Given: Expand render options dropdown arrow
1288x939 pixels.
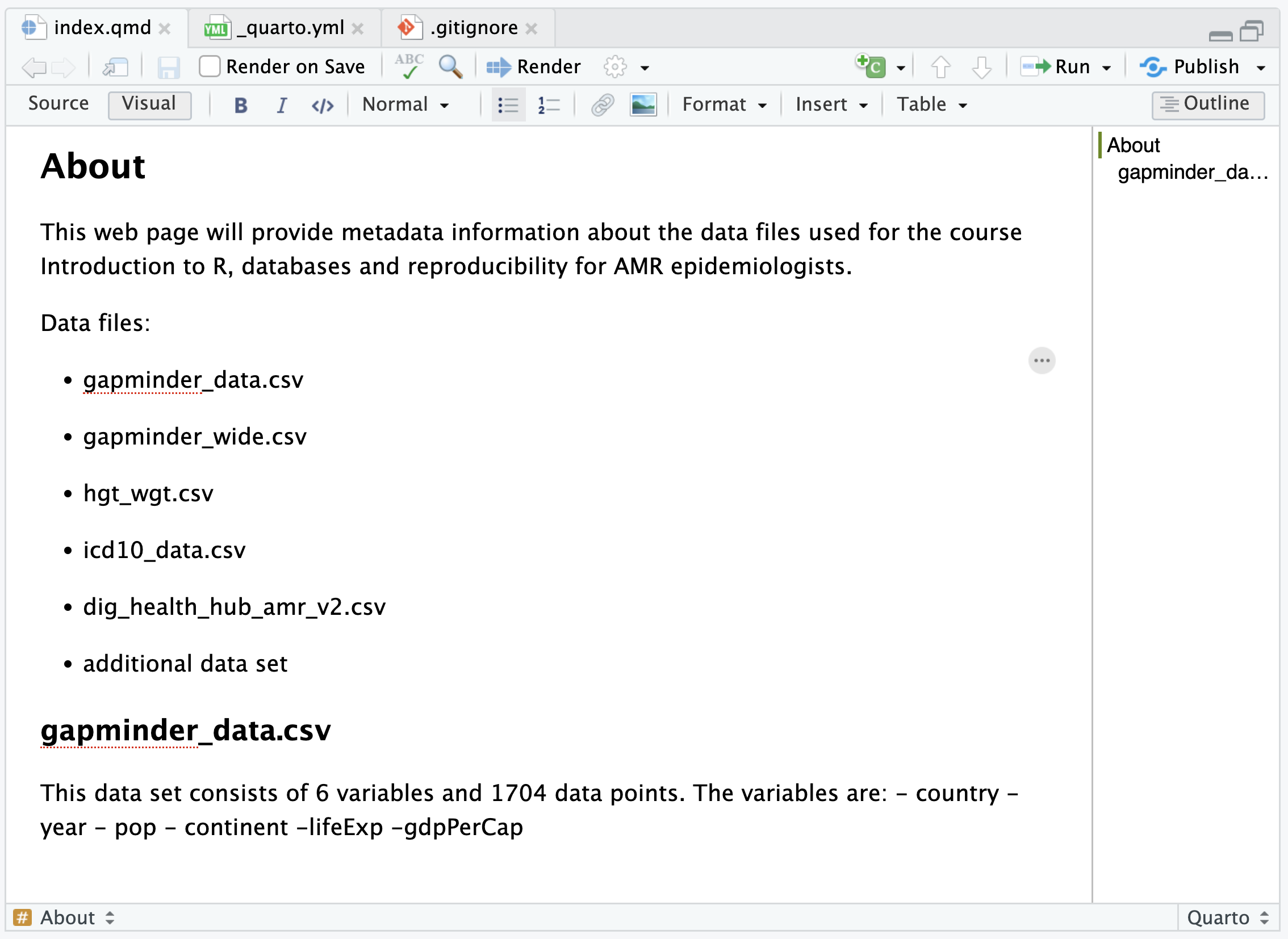Looking at the screenshot, I should pyautogui.click(x=645, y=68).
